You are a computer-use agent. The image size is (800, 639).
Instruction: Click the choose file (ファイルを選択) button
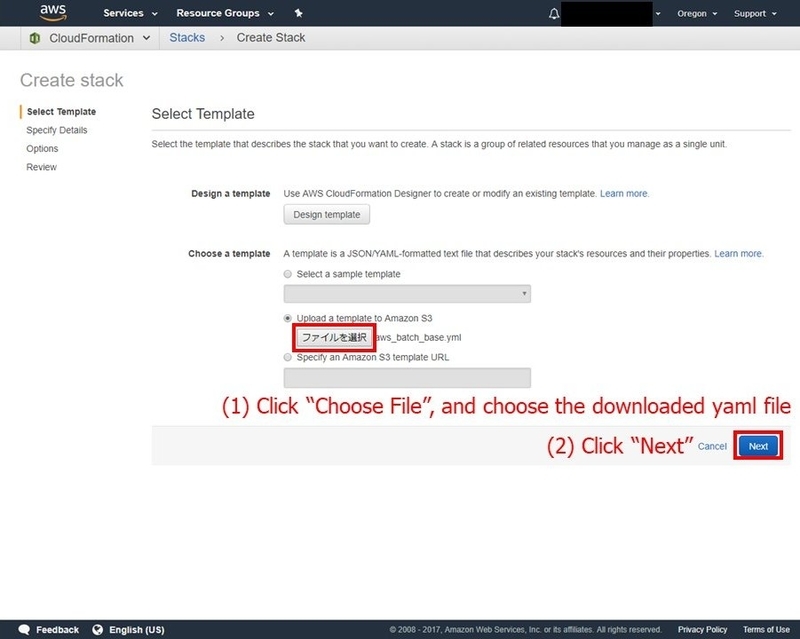click(335, 337)
